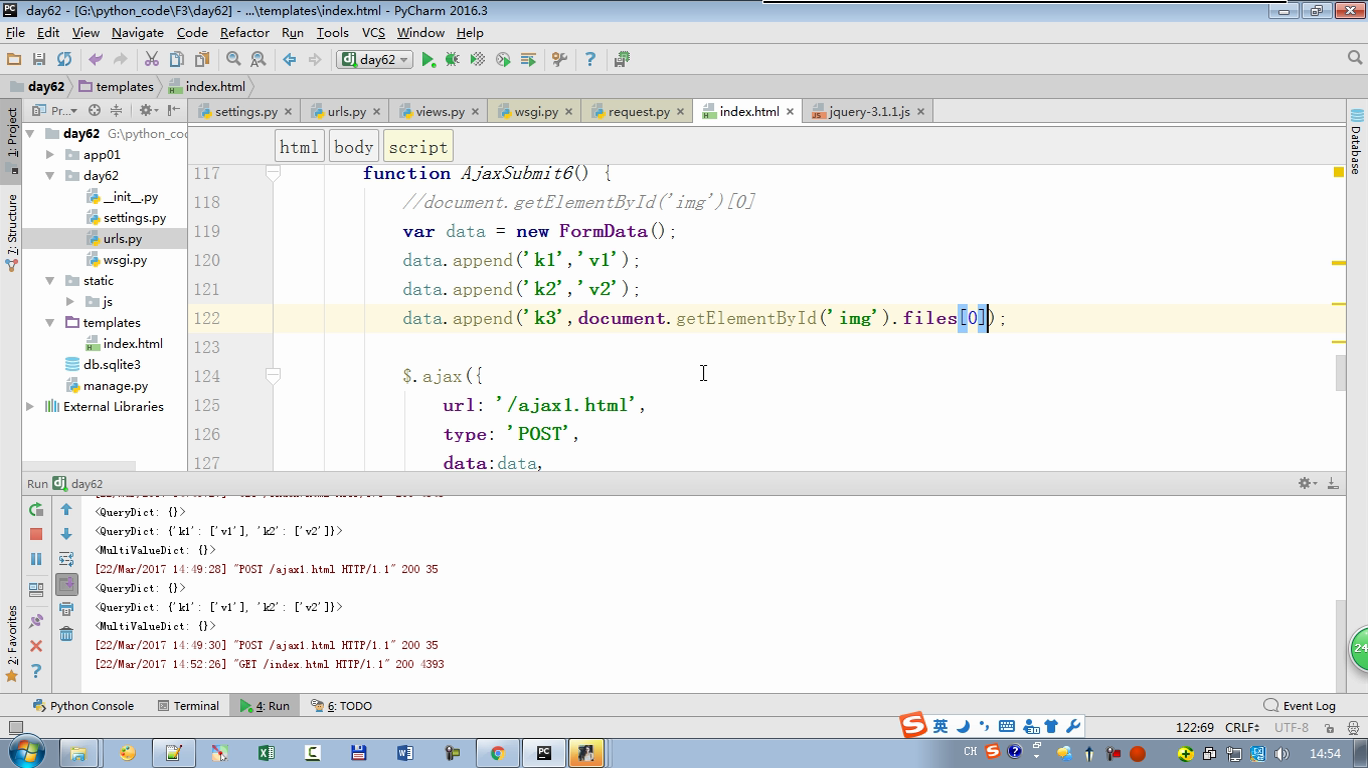Clear all output with the trash icon
1368x768 pixels.
(x=66, y=633)
